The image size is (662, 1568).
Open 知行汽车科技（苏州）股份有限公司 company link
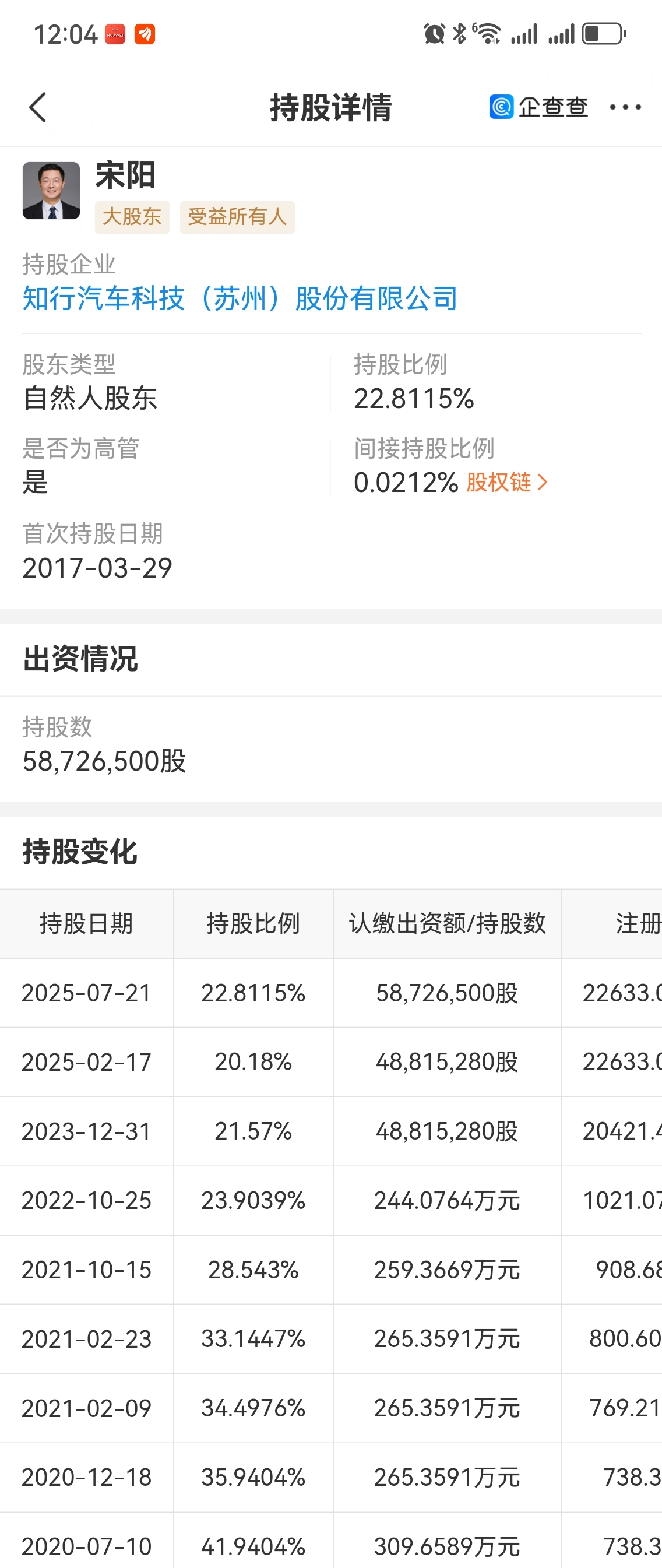click(240, 298)
